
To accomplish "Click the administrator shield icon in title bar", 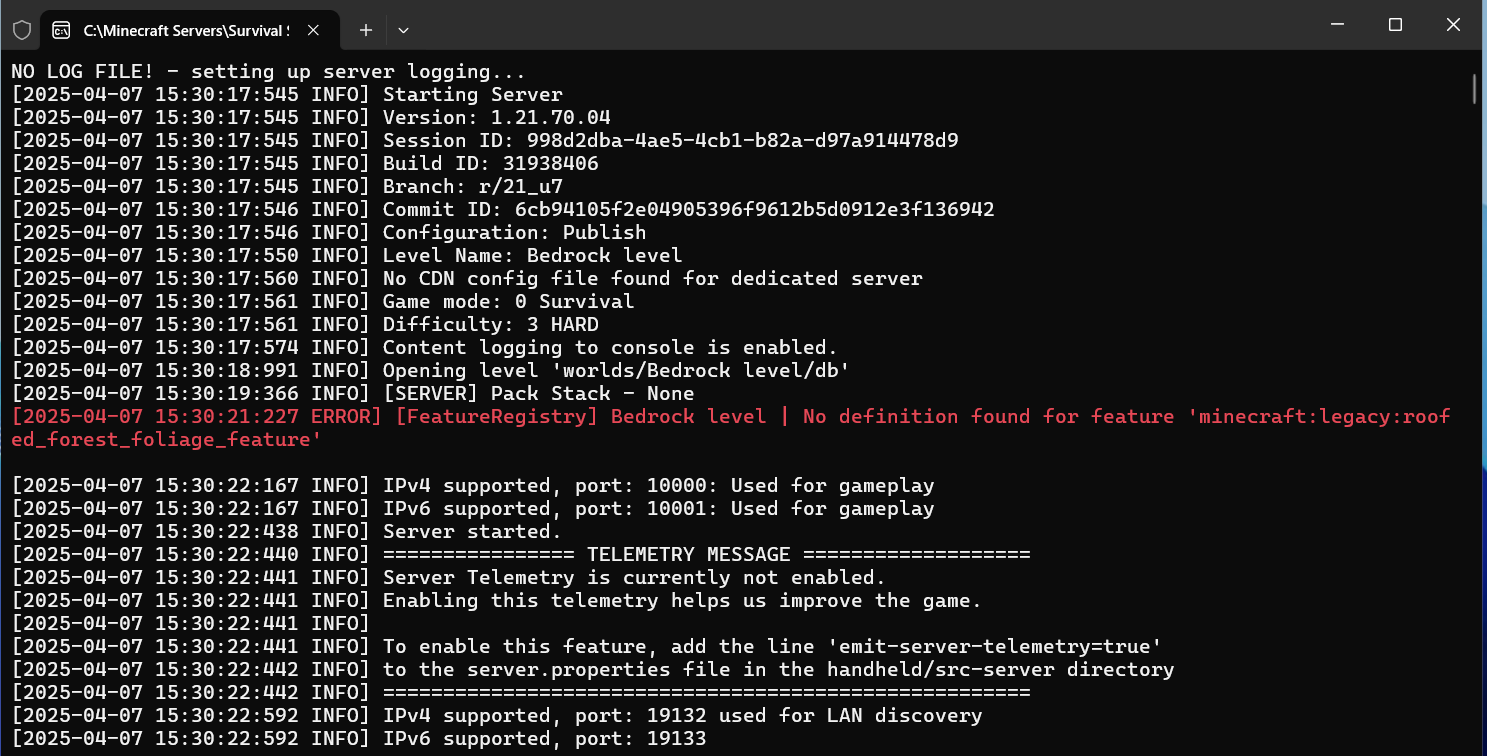I will (21, 30).
